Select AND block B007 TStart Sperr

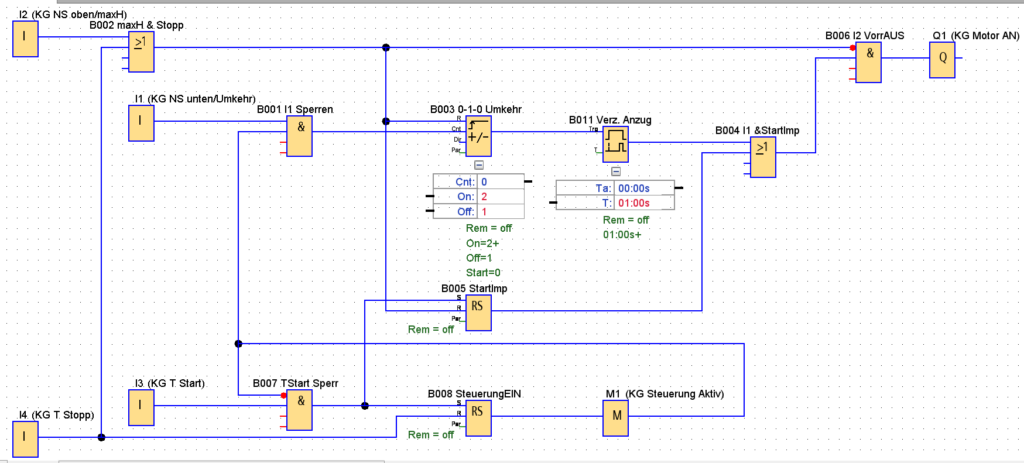coord(299,411)
